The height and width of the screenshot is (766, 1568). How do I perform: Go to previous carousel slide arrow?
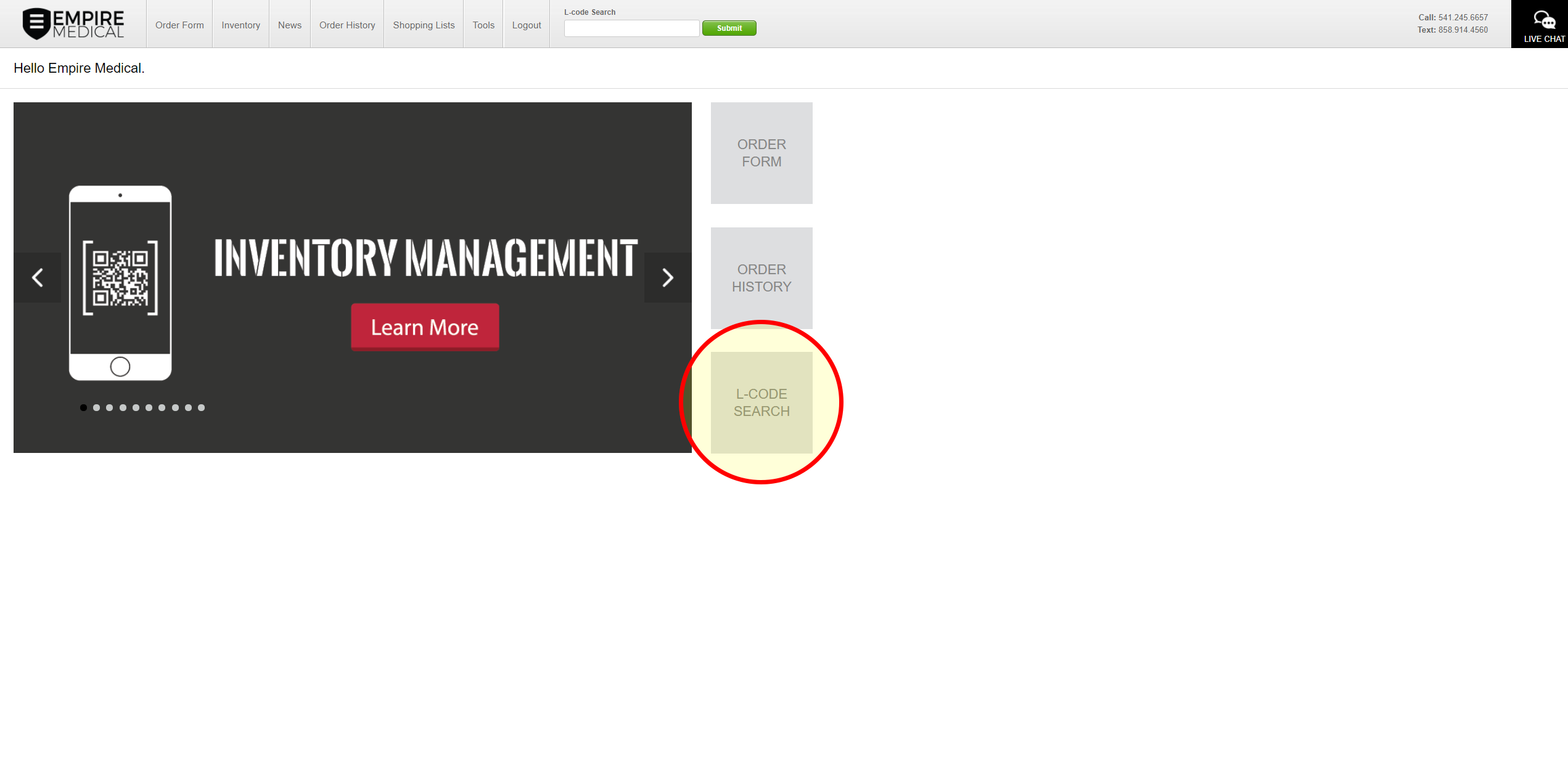coord(38,277)
